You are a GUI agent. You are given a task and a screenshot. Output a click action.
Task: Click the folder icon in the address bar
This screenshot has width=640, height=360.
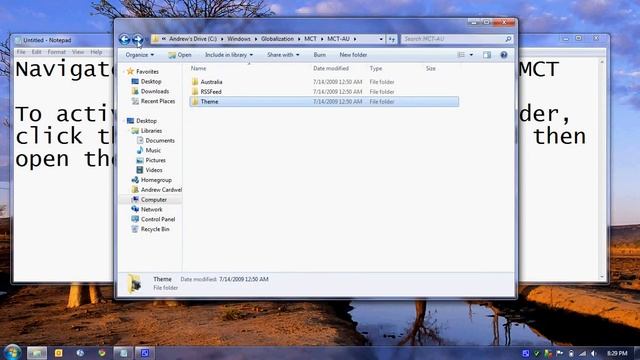(156, 39)
